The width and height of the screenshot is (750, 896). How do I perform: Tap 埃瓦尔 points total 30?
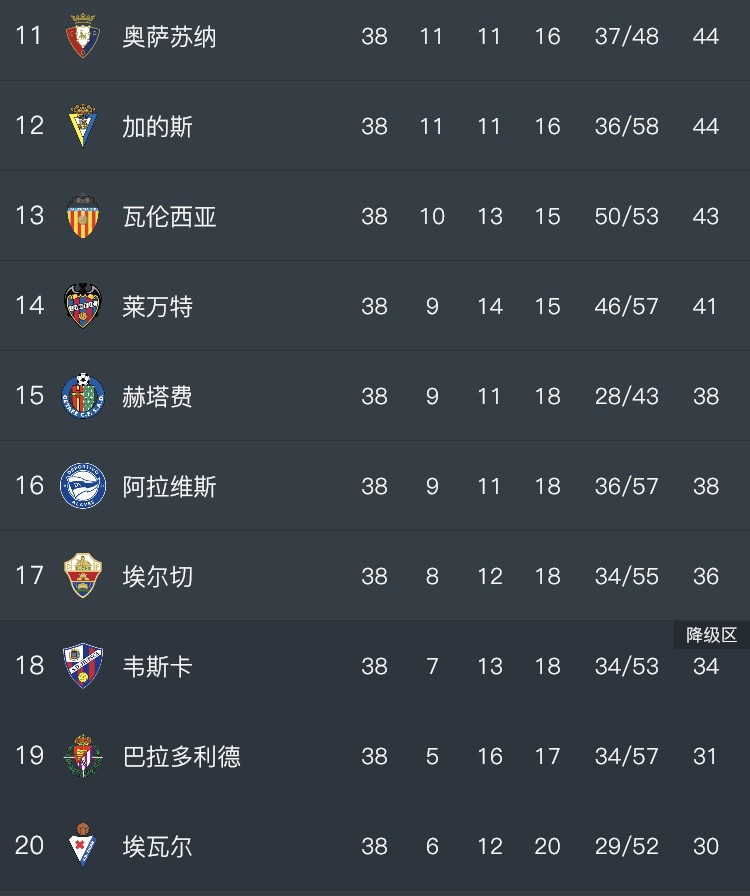(705, 847)
